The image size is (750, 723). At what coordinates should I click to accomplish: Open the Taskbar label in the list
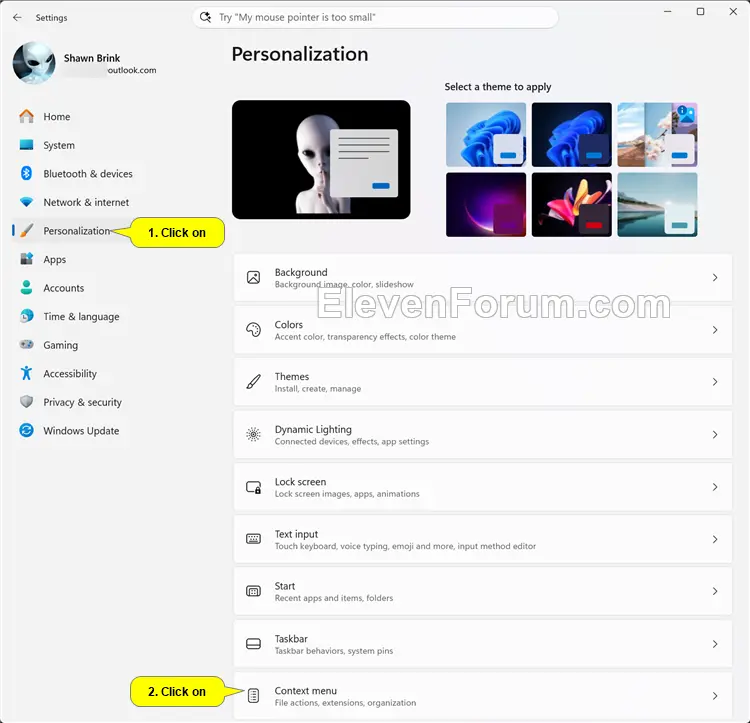pos(291,638)
